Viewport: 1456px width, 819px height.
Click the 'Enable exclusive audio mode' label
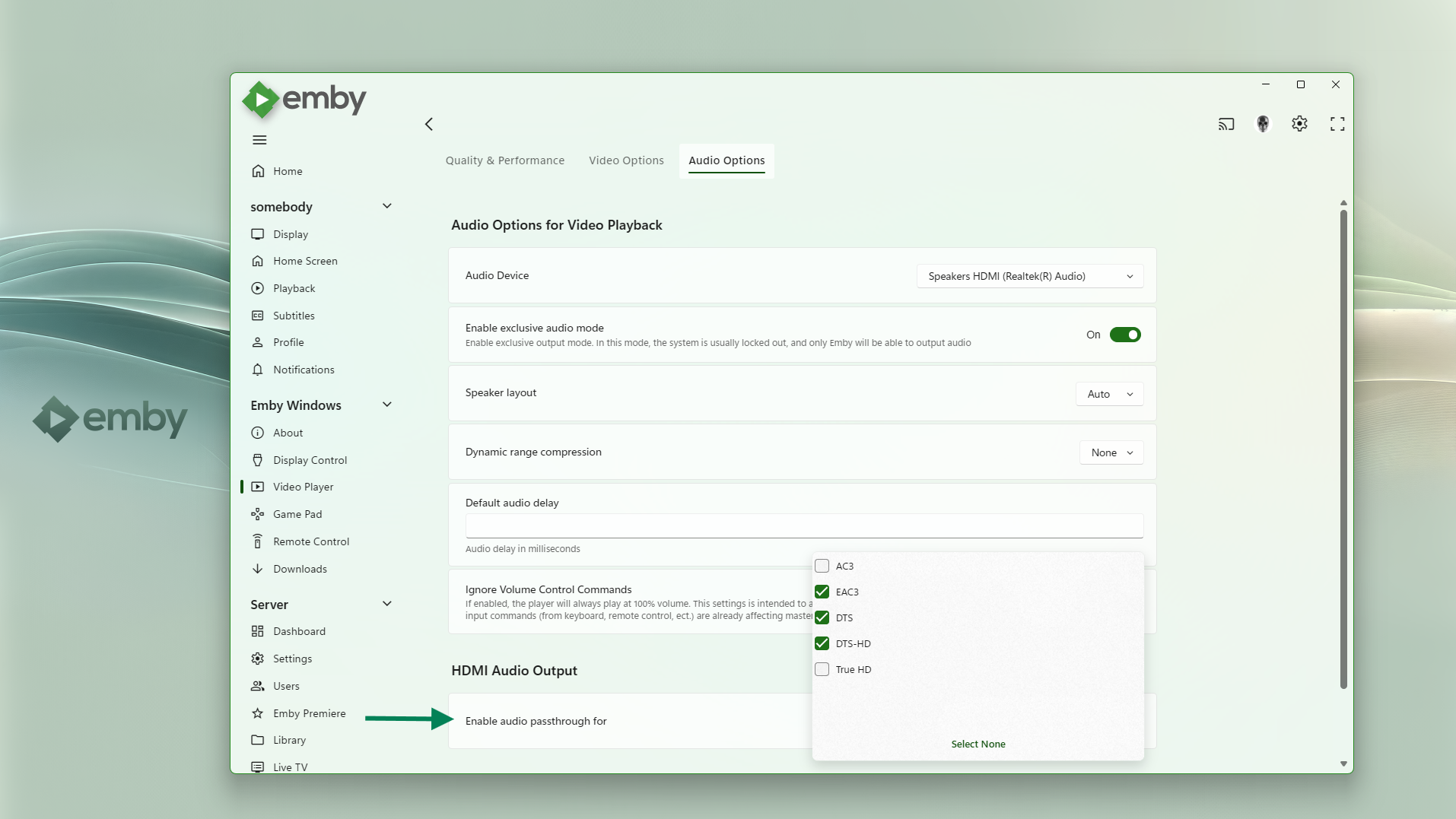pyautogui.click(x=535, y=328)
